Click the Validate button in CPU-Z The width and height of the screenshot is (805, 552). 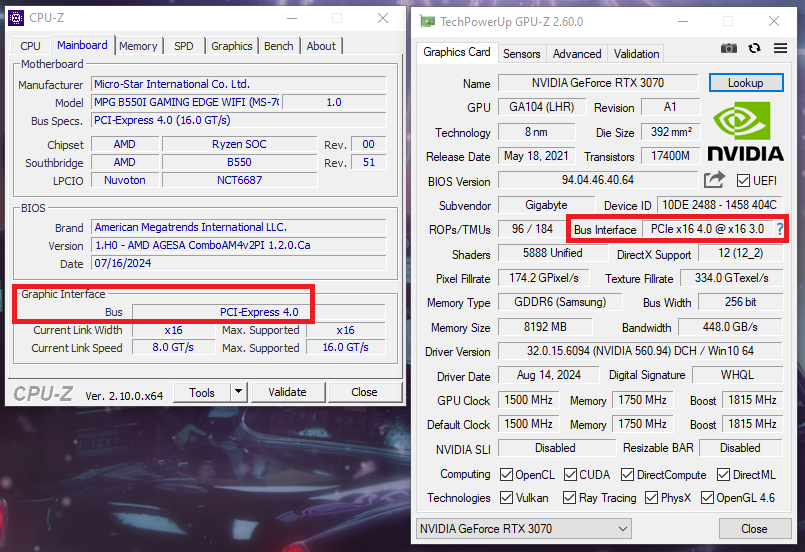[x=288, y=392]
